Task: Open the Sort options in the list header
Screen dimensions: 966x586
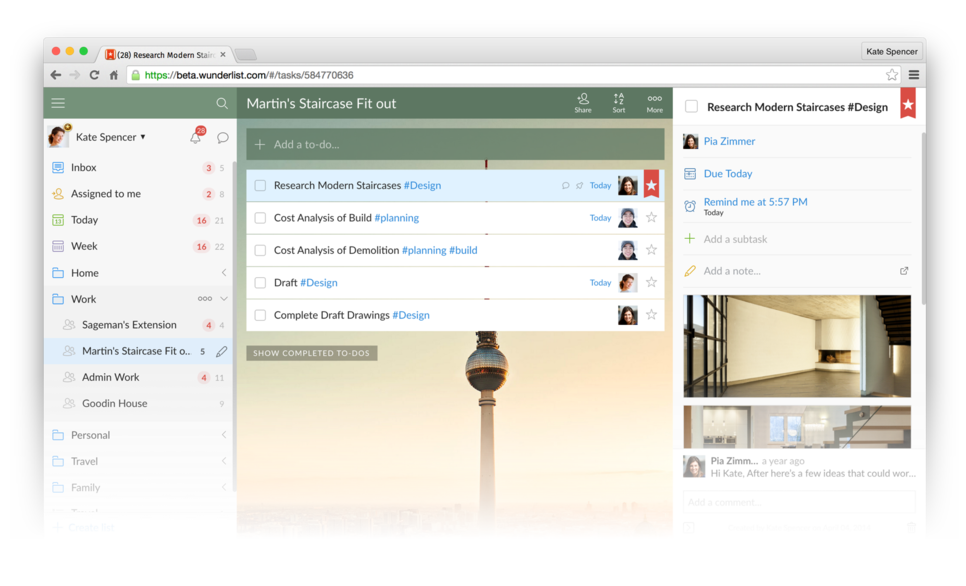Action: click(x=619, y=102)
